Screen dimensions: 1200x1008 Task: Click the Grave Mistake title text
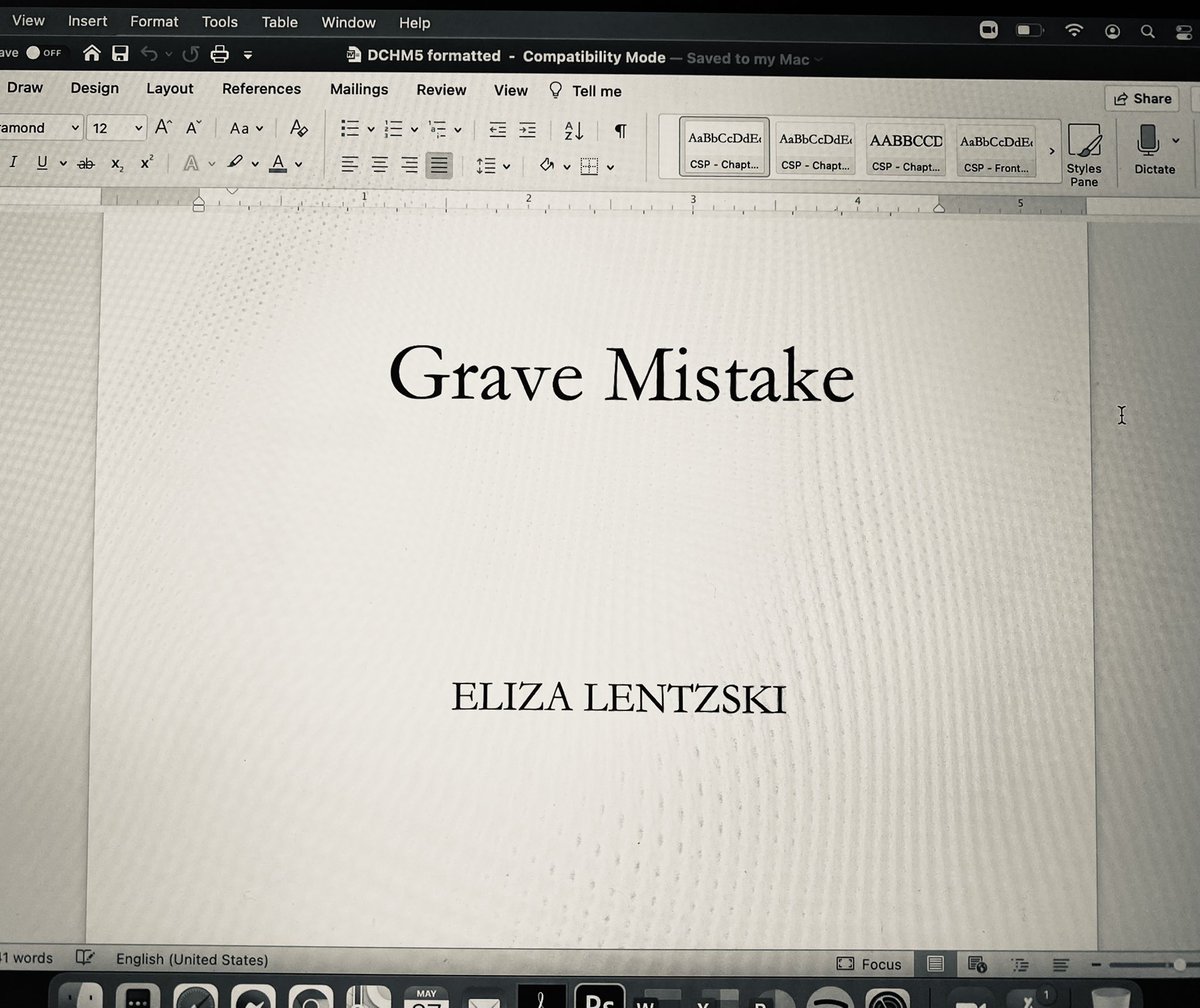[x=621, y=375]
